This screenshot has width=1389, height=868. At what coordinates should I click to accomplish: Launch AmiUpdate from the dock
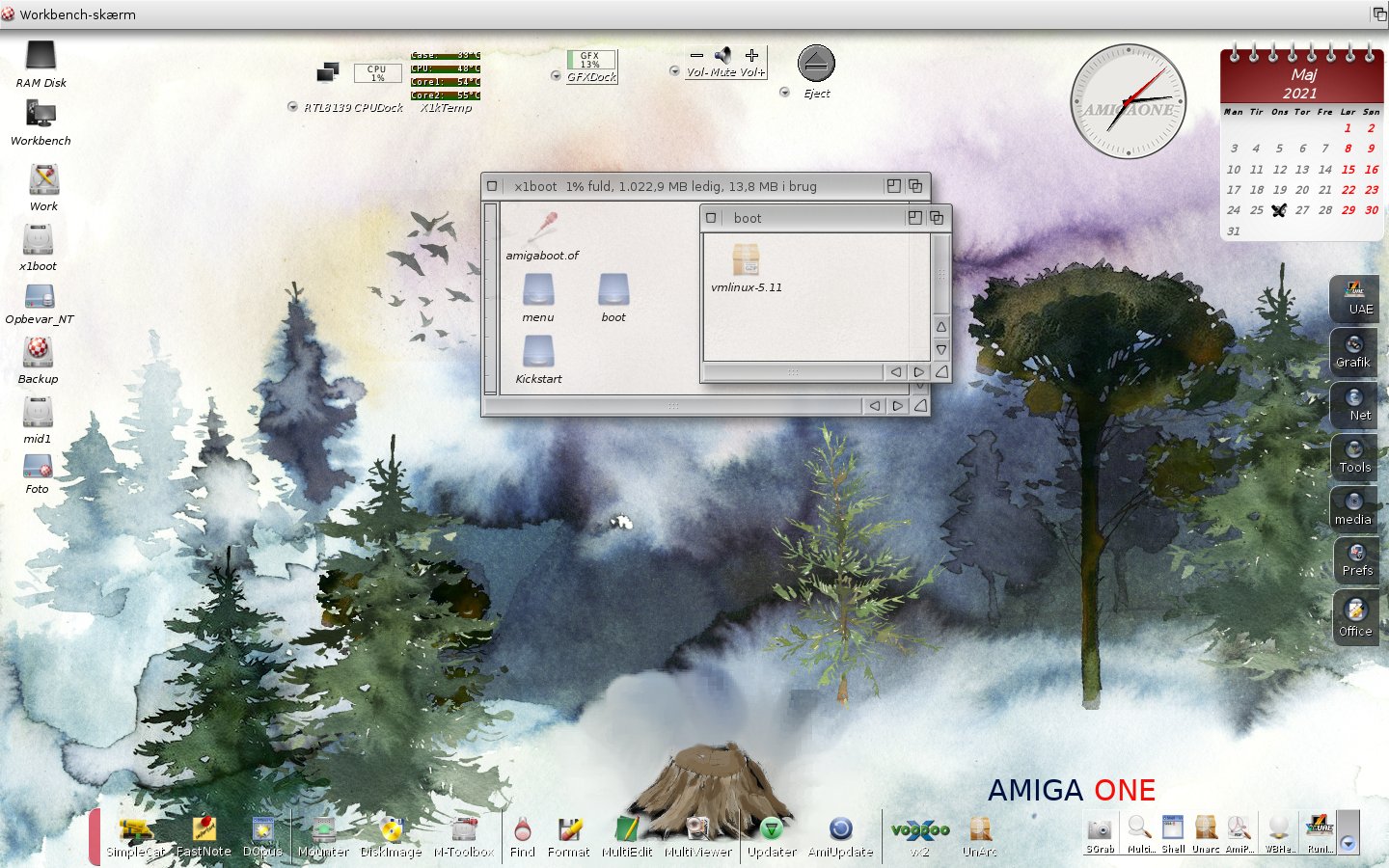pos(840,830)
